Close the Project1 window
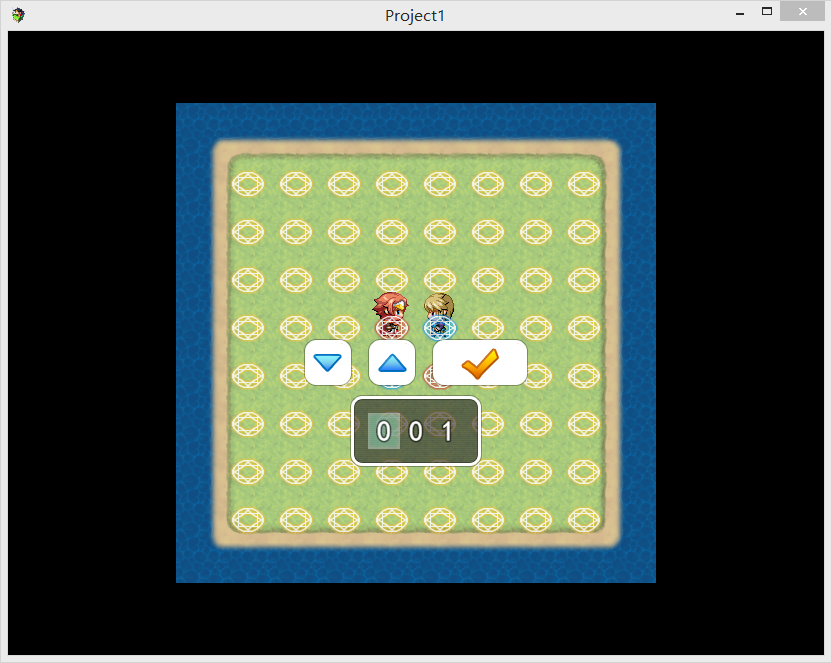 tap(802, 12)
